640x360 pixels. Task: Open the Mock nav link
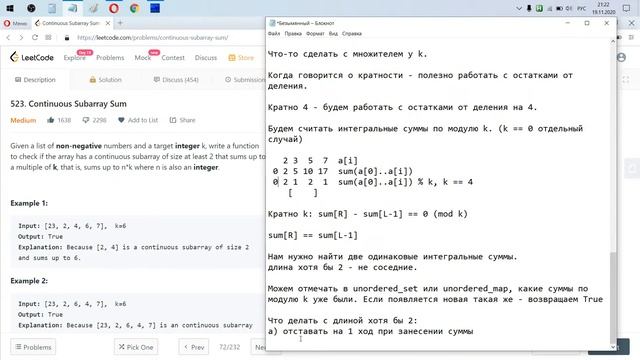(143, 58)
